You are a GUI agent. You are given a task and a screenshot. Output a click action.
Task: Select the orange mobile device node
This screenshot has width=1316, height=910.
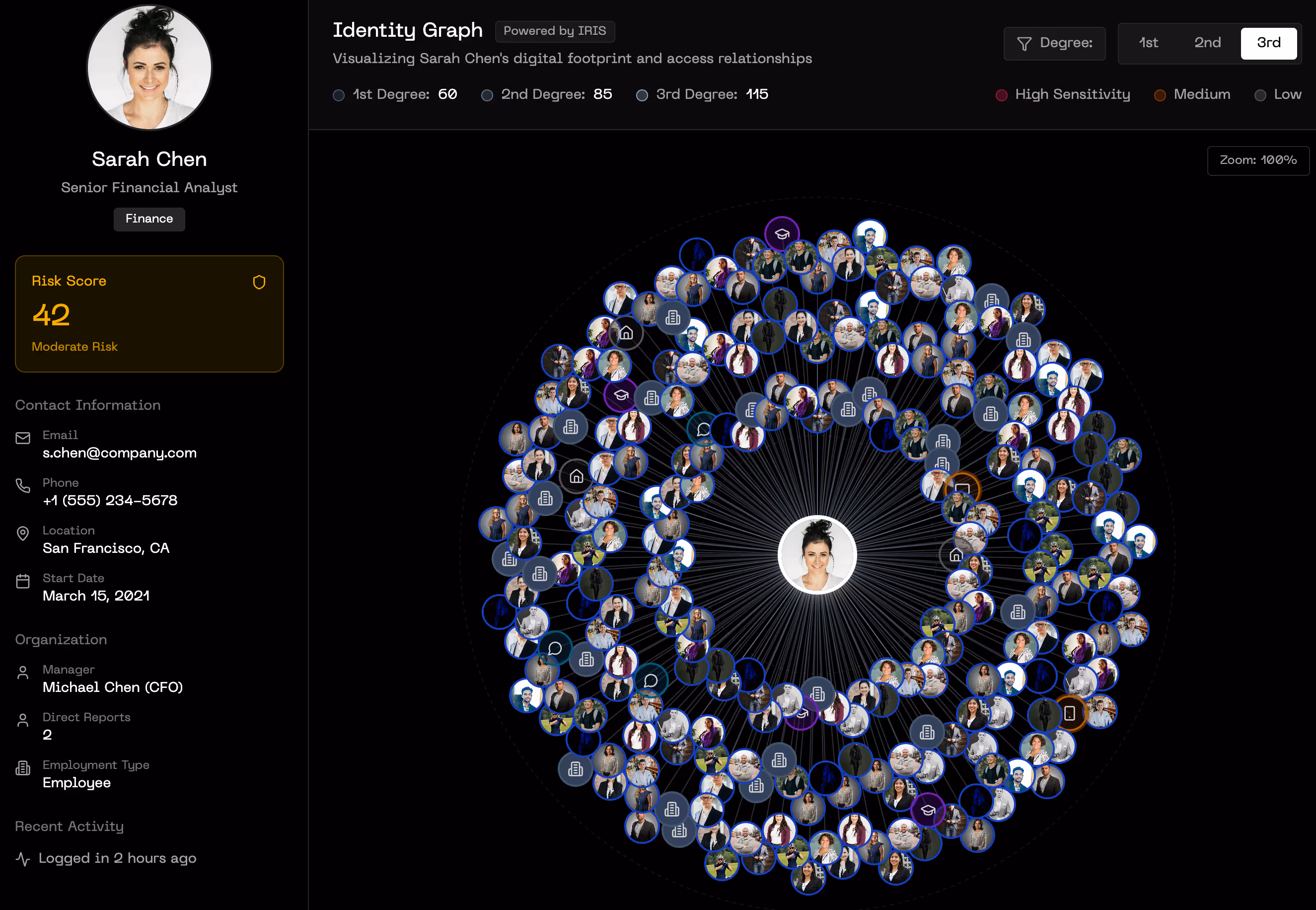point(1069,713)
